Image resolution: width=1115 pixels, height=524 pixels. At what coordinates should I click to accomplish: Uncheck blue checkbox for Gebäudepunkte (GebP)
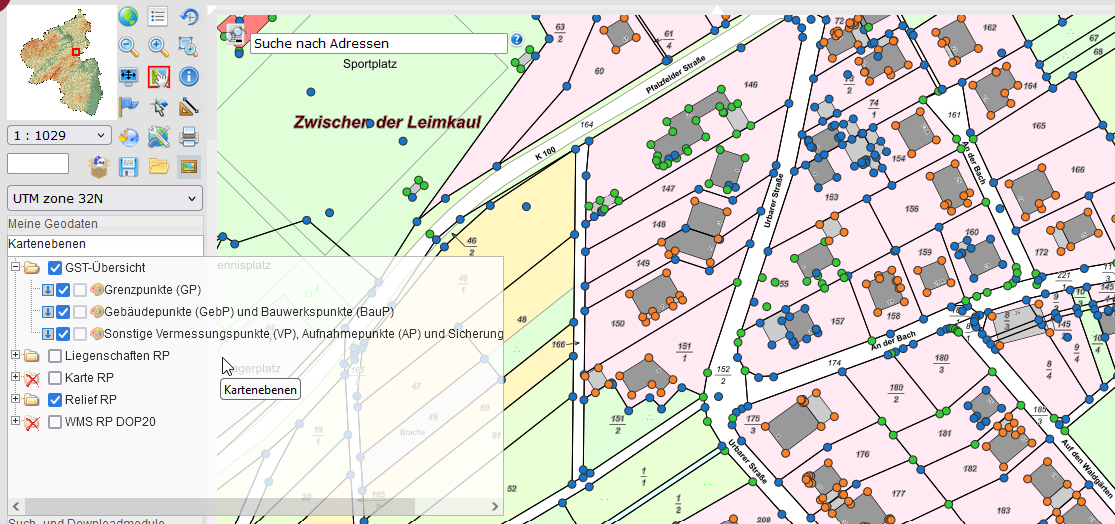pos(63,312)
